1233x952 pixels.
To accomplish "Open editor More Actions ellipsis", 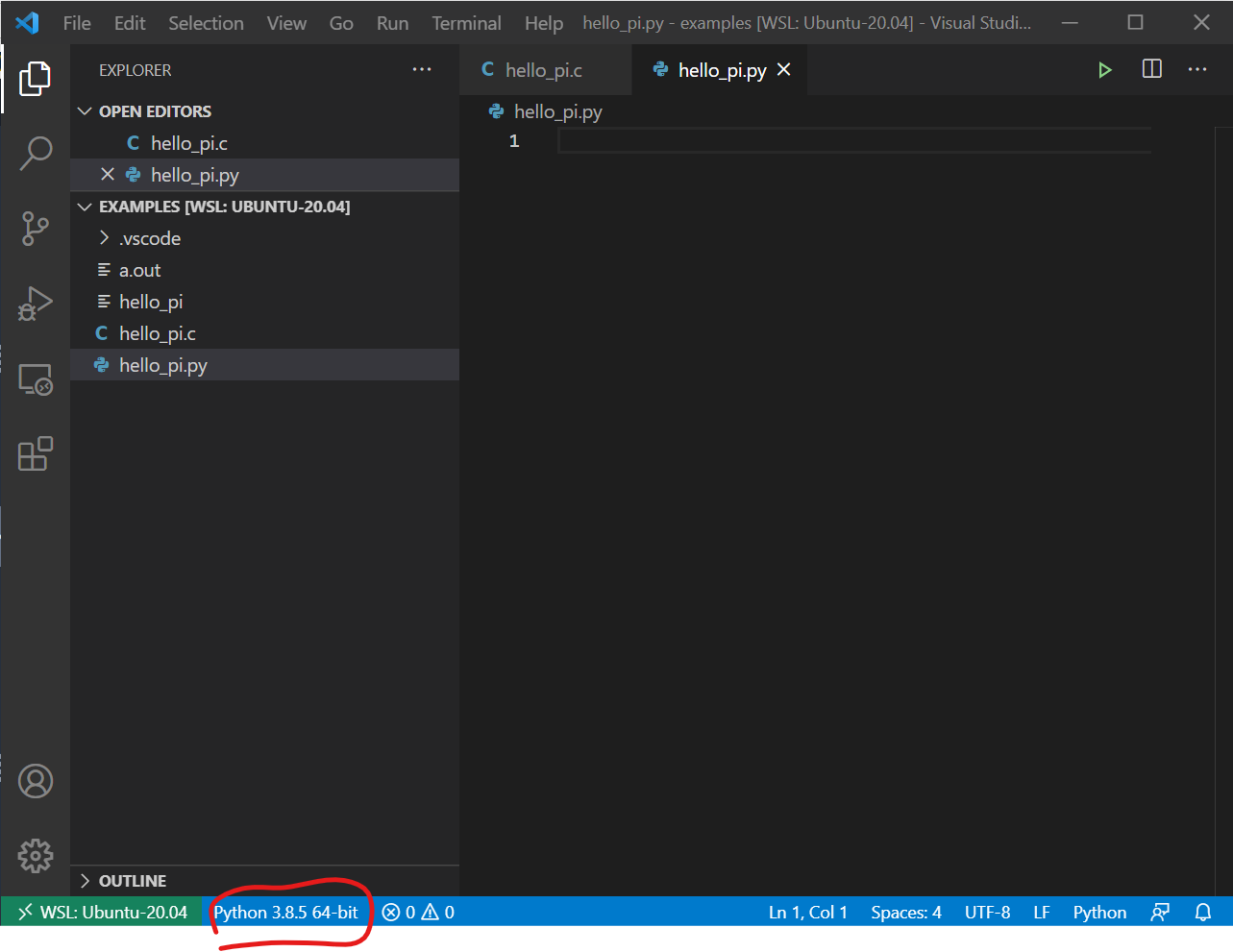I will tap(1197, 69).
